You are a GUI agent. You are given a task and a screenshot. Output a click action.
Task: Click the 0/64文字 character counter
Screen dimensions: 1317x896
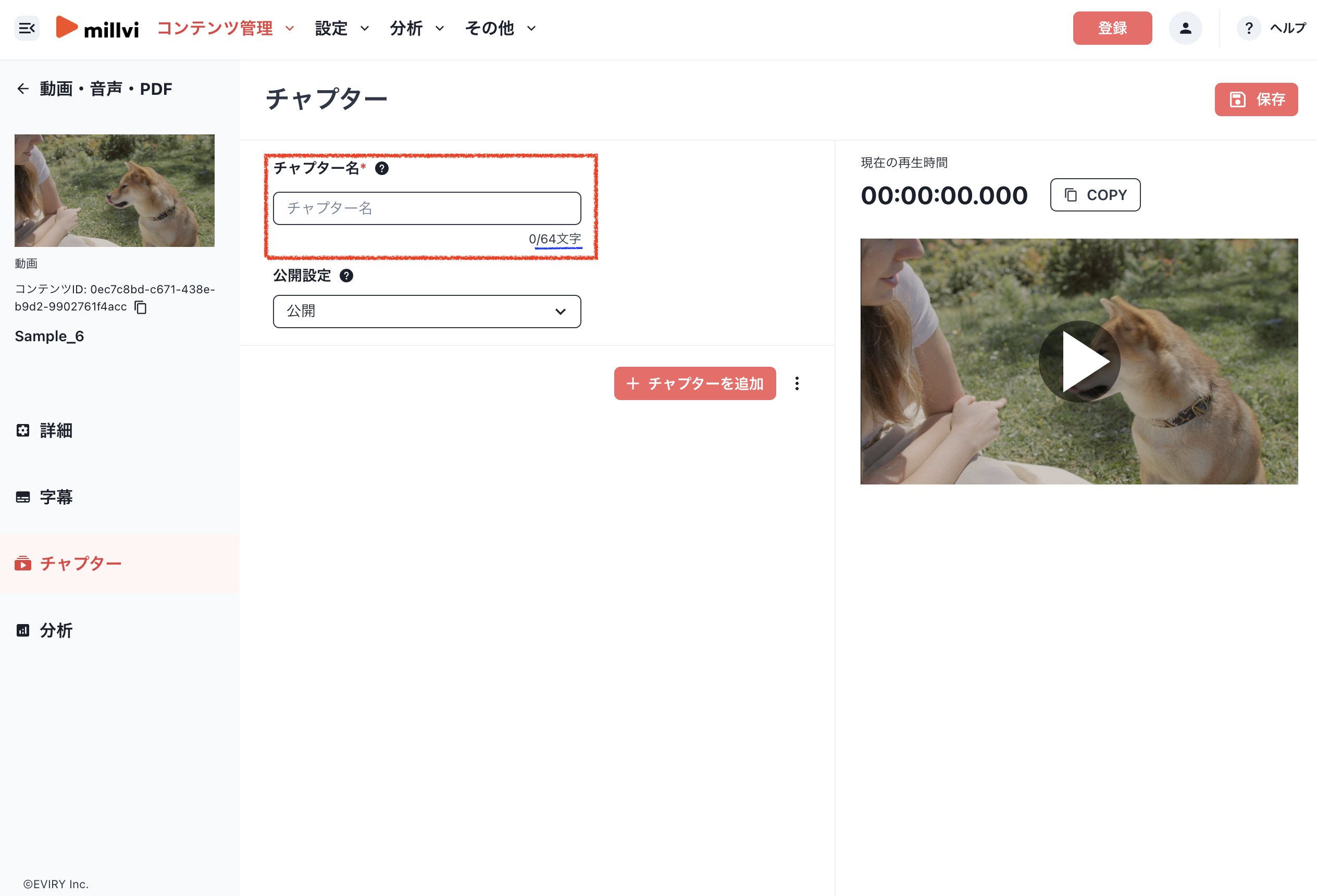555,239
